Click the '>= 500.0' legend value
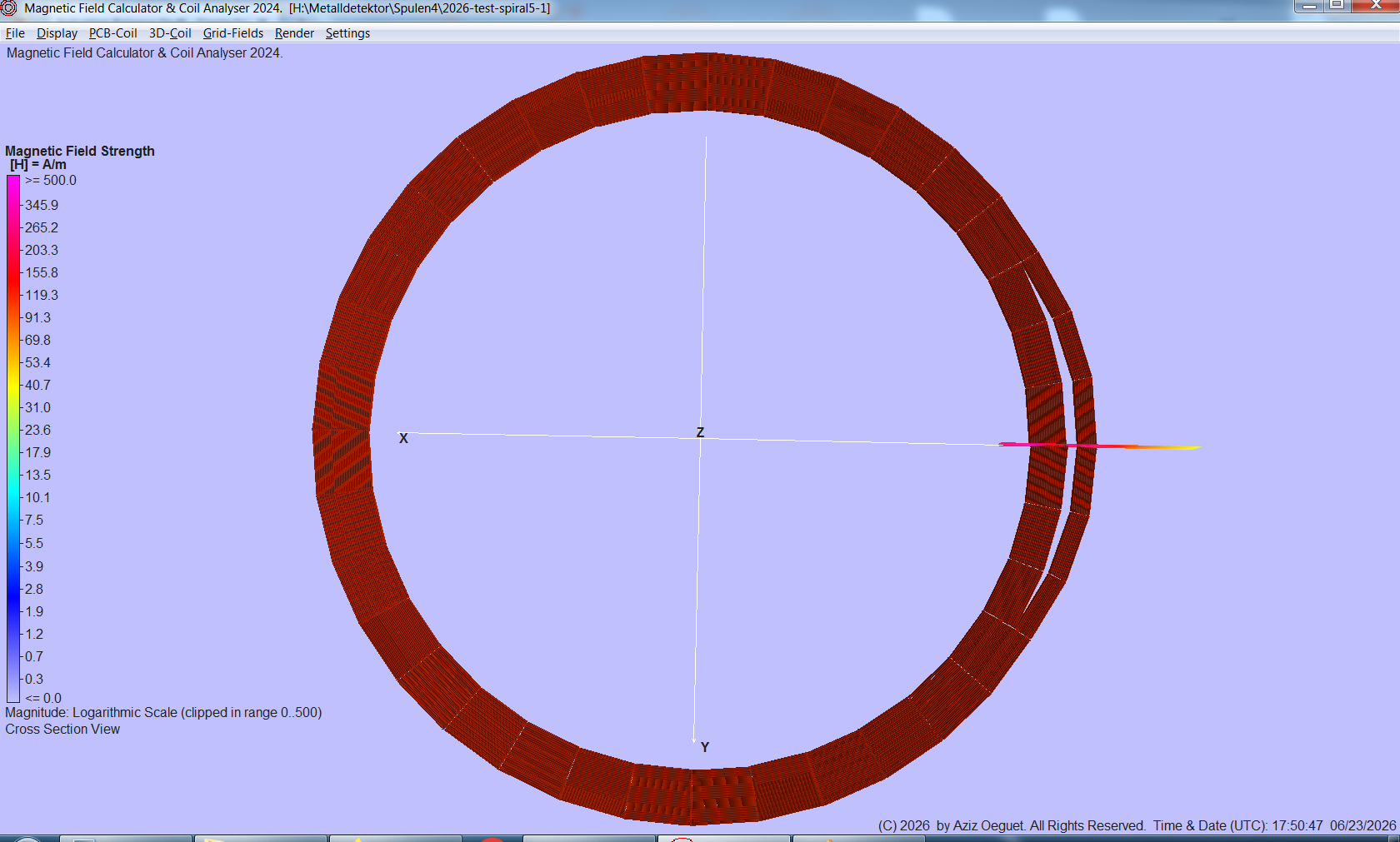Image resolution: width=1400 pixels, height=842 pixels. 51,181
